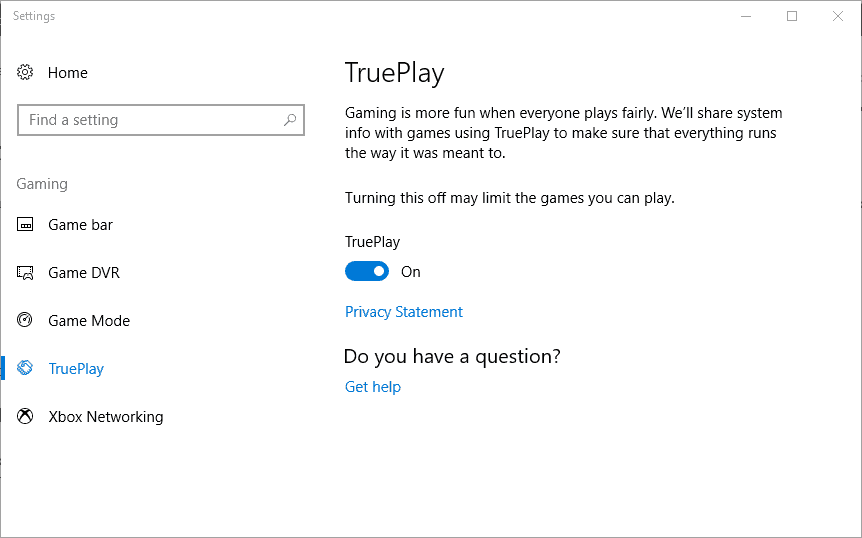Image resolution: width=862 pixels, height=538 pixels.
Task: Click the Game bar icon
Action: point(26,225)
